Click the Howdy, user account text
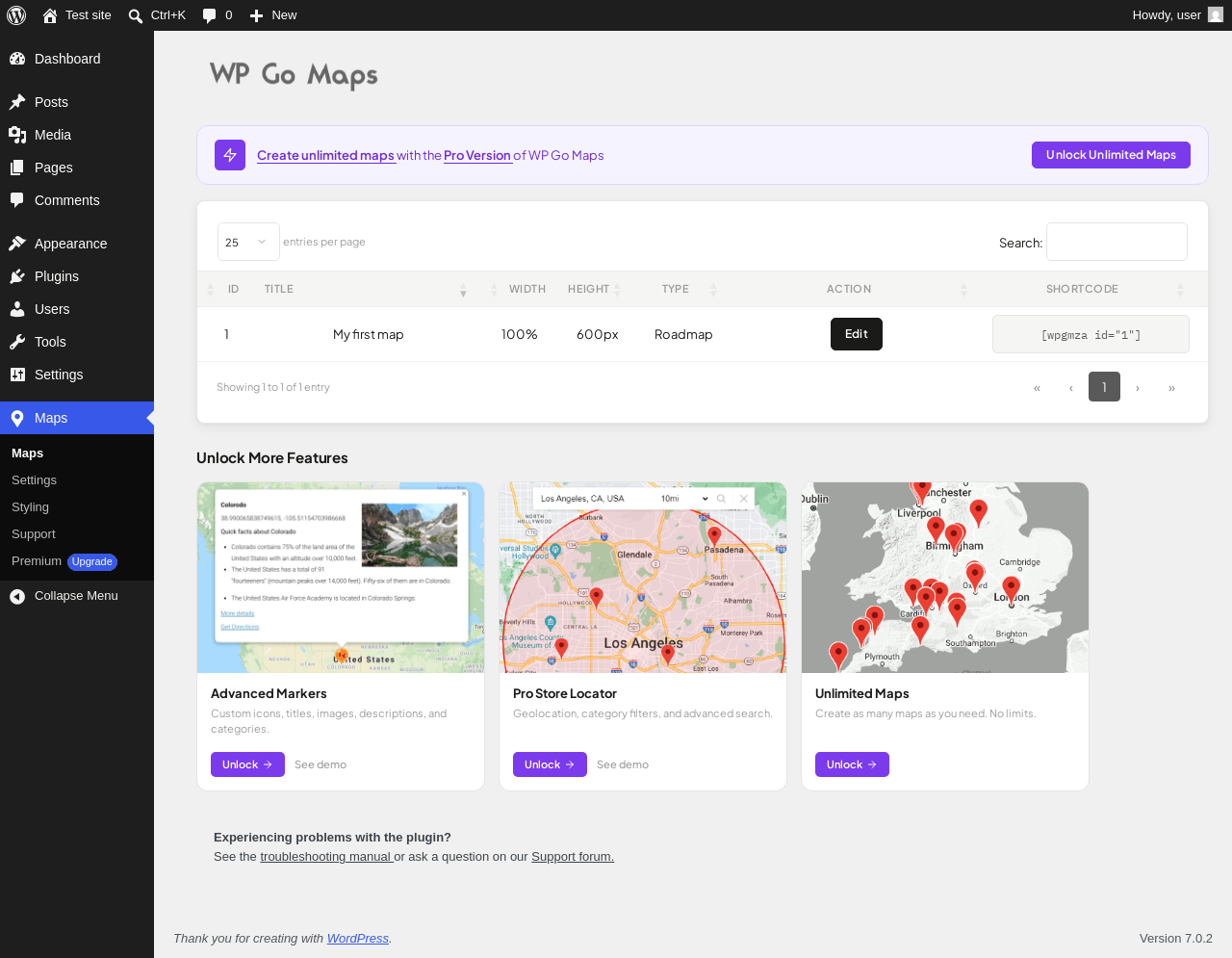The width and height of the screenshot is (1232, 958). [x=1167, y=15]
